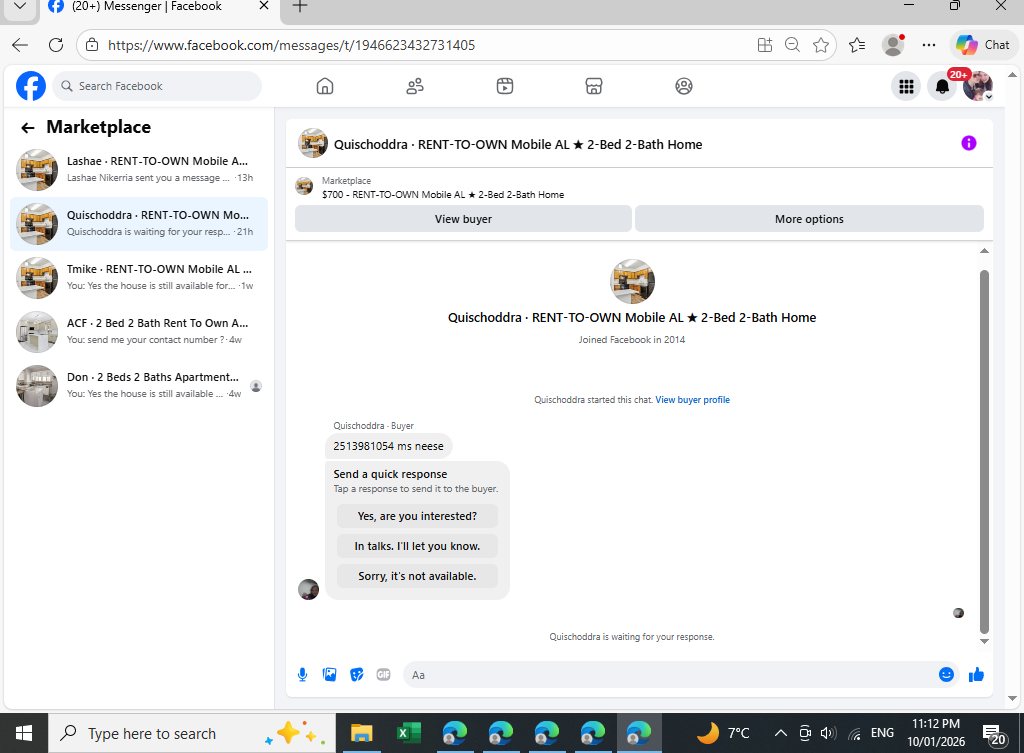Open the emoji picker smiley icon
This screenshot has height=753, width=1024.
[946, 675]
